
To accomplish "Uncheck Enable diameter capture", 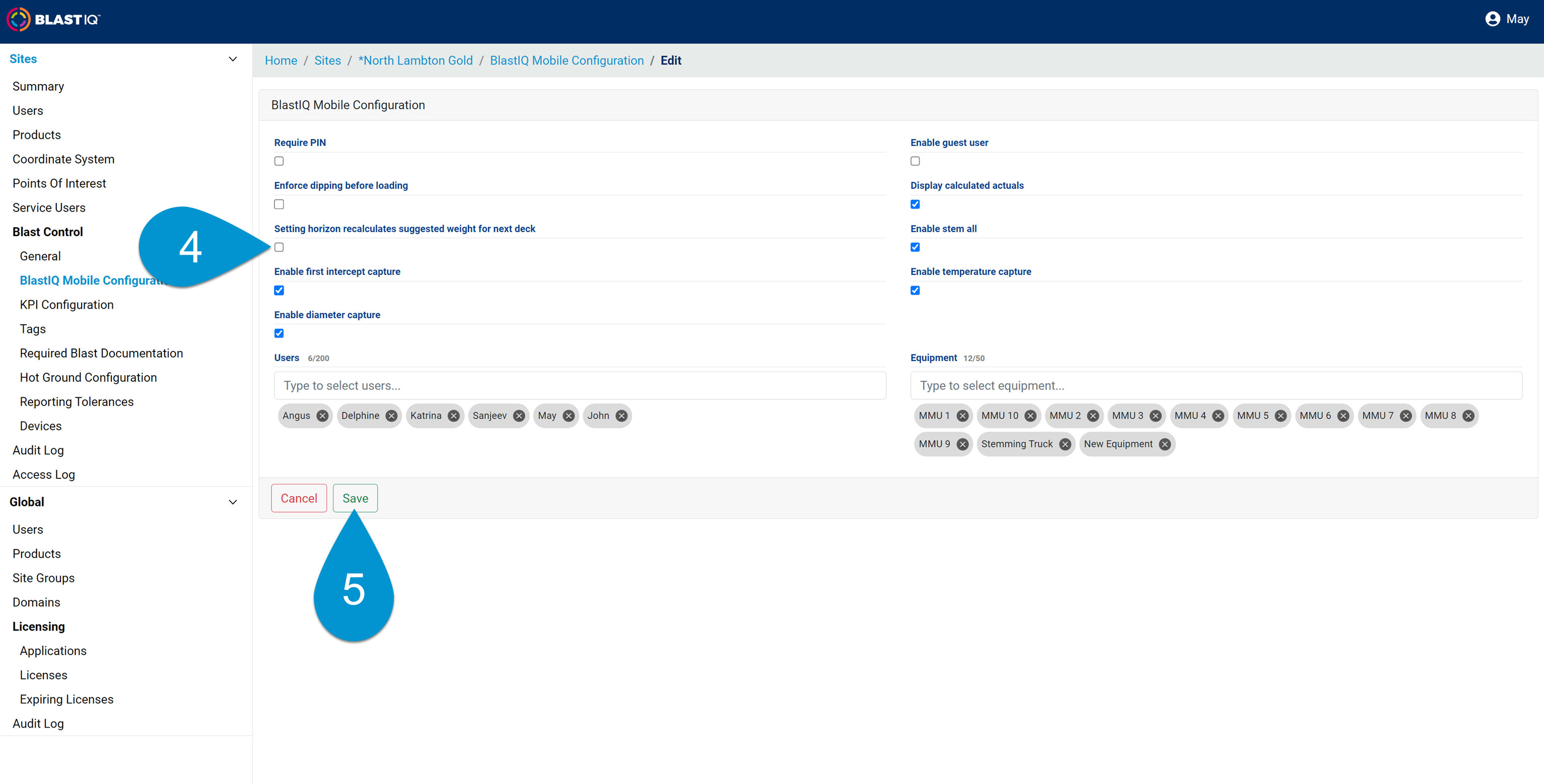I will (278, 333).
